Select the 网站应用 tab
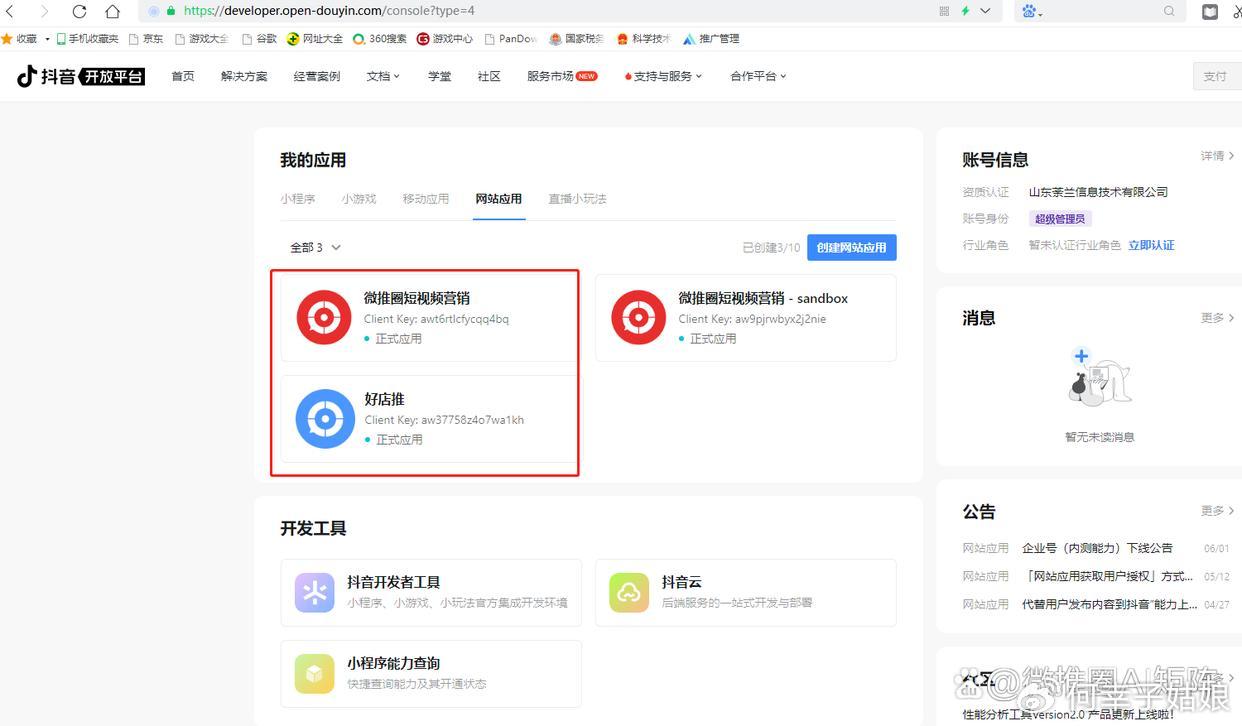 pyautogui.click(x=499, y=199)
